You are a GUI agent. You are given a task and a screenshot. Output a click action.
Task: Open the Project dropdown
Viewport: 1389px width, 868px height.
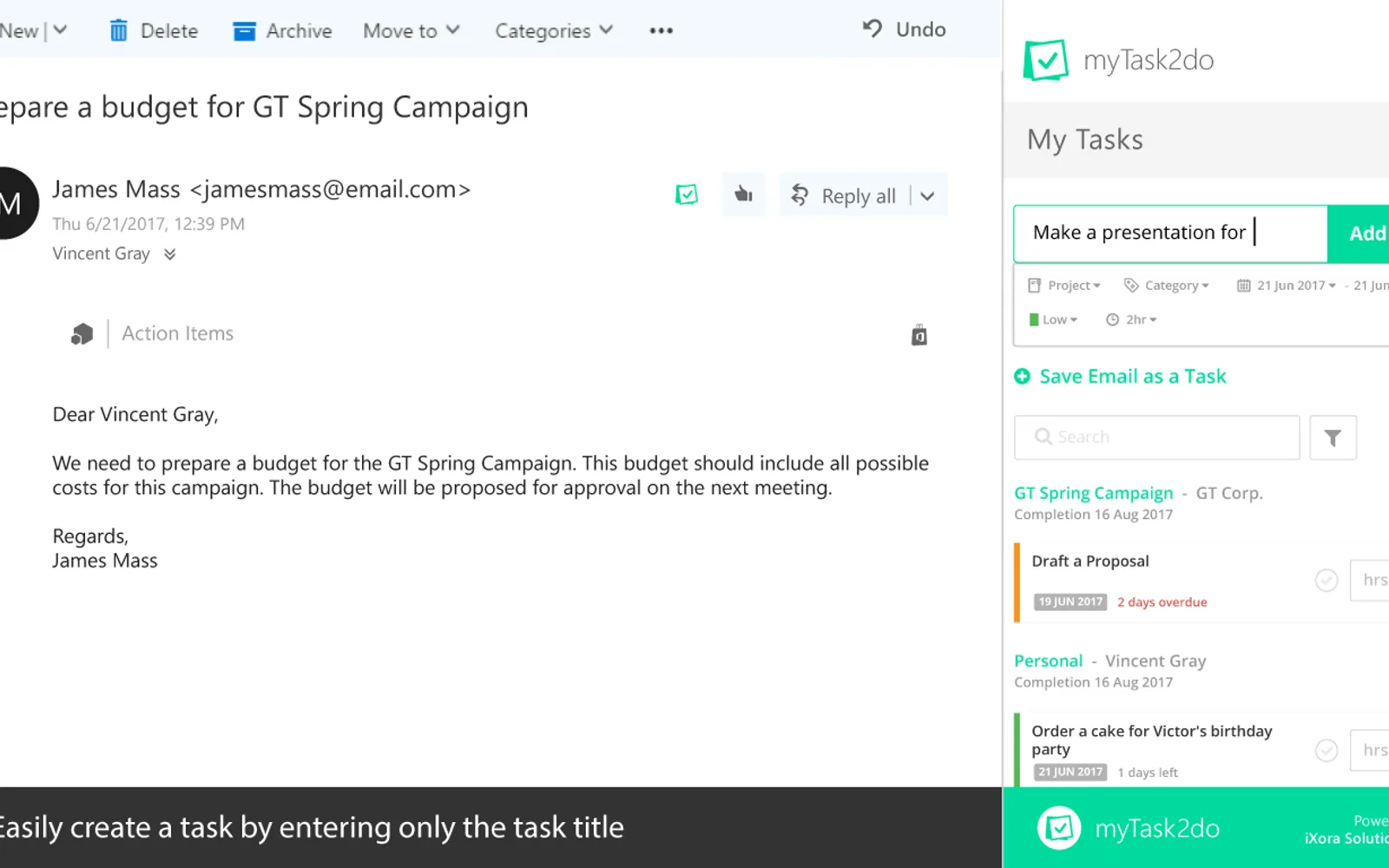click(x=1064, y=286)
